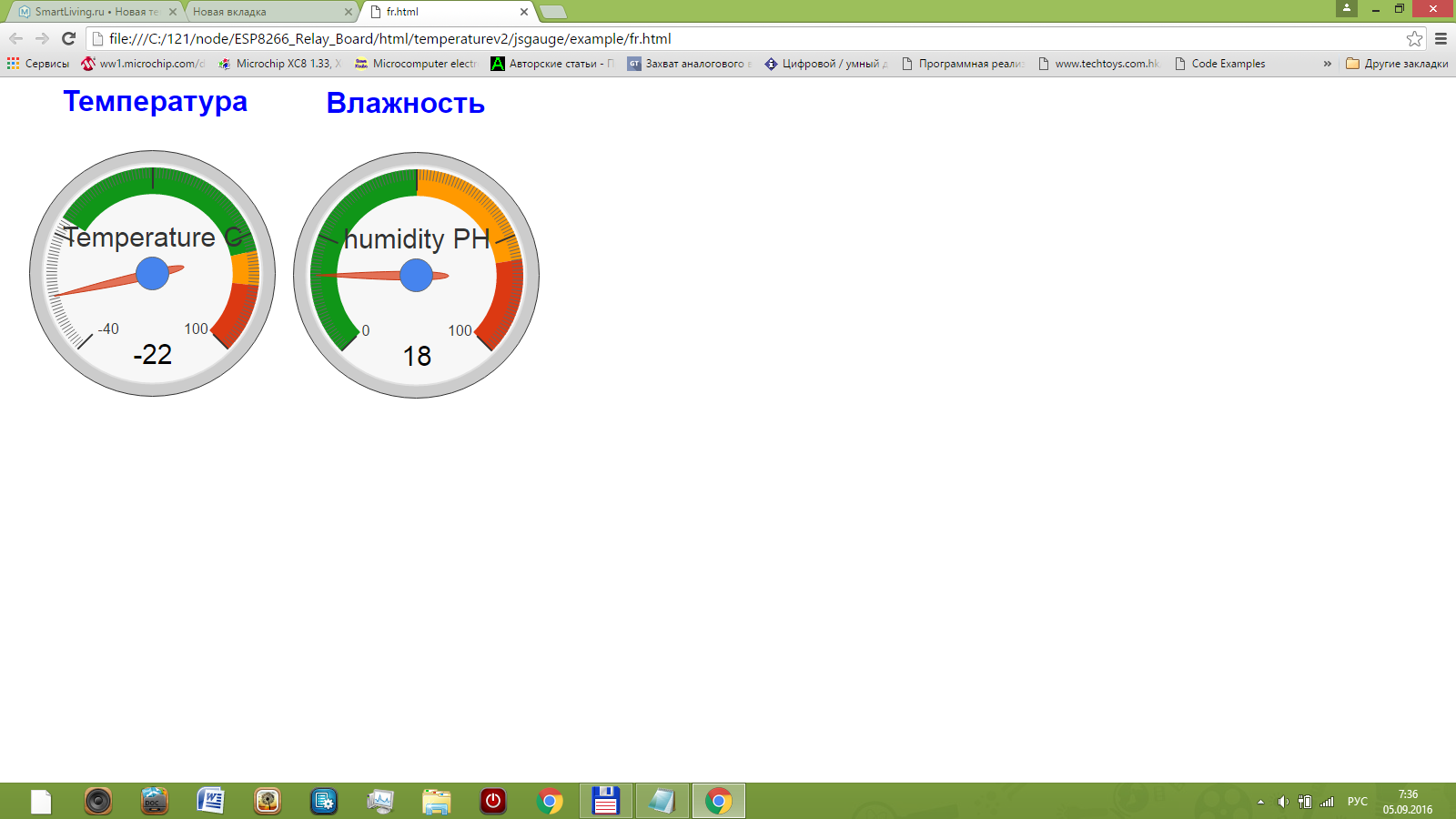1456x819 pixels.
Task: Open File Explorer from taskbar
Action: pos(437,801)
